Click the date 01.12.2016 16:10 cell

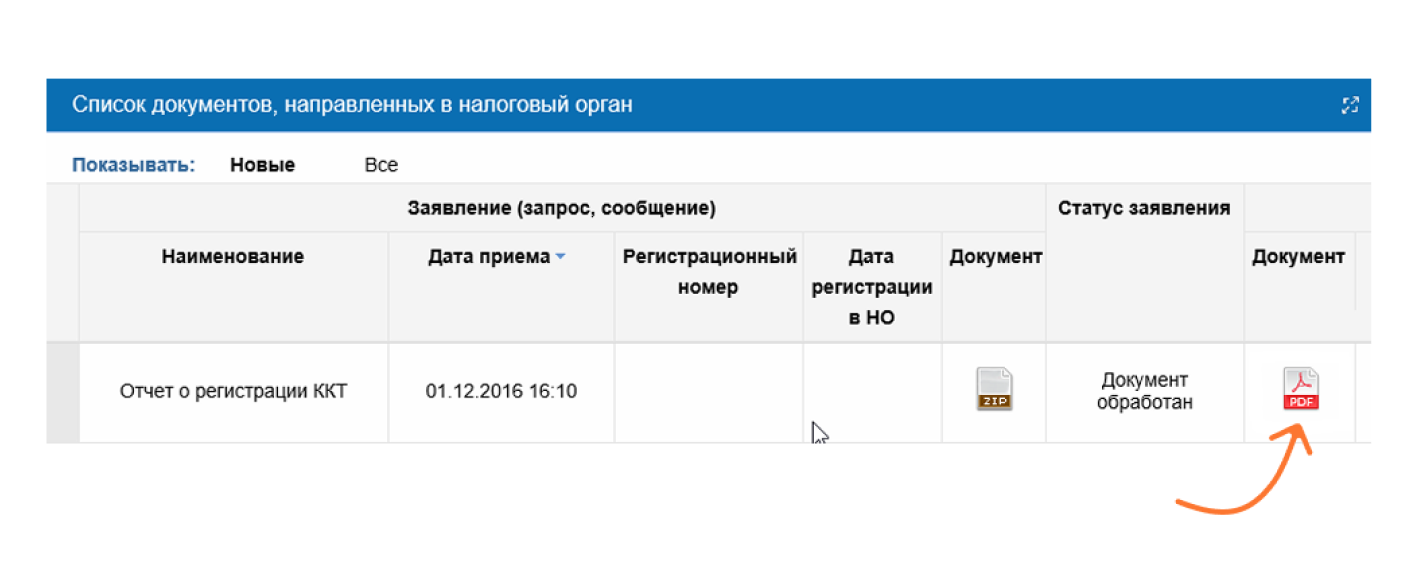coord(501,391)
